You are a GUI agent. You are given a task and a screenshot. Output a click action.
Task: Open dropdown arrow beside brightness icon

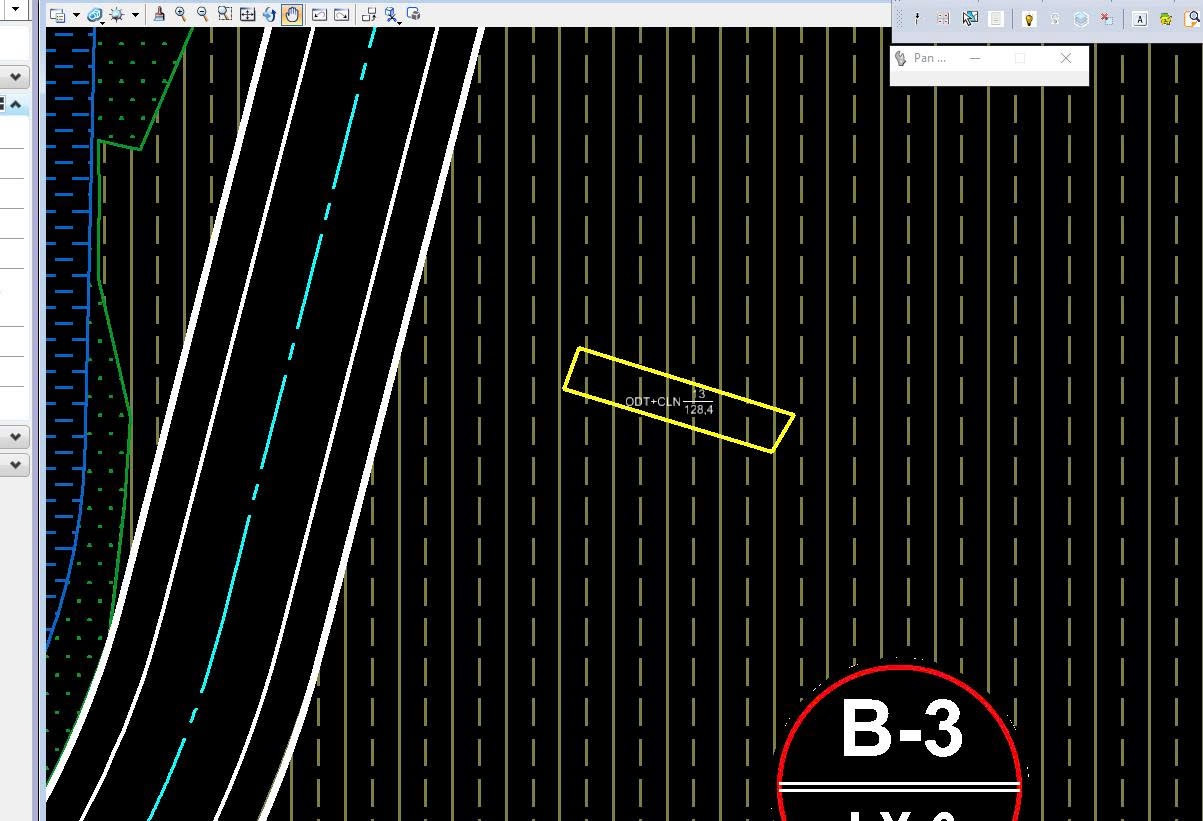point(134,15)
